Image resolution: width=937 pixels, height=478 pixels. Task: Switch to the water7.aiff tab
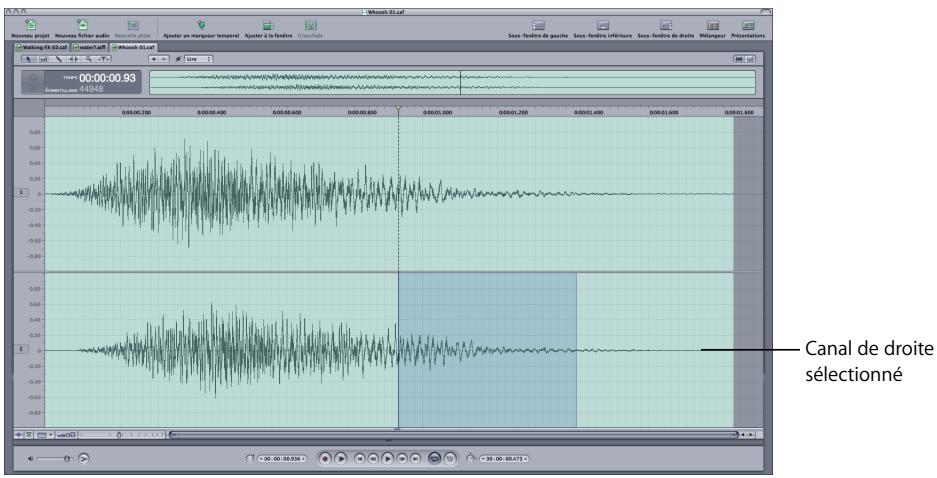coord(90,47)
